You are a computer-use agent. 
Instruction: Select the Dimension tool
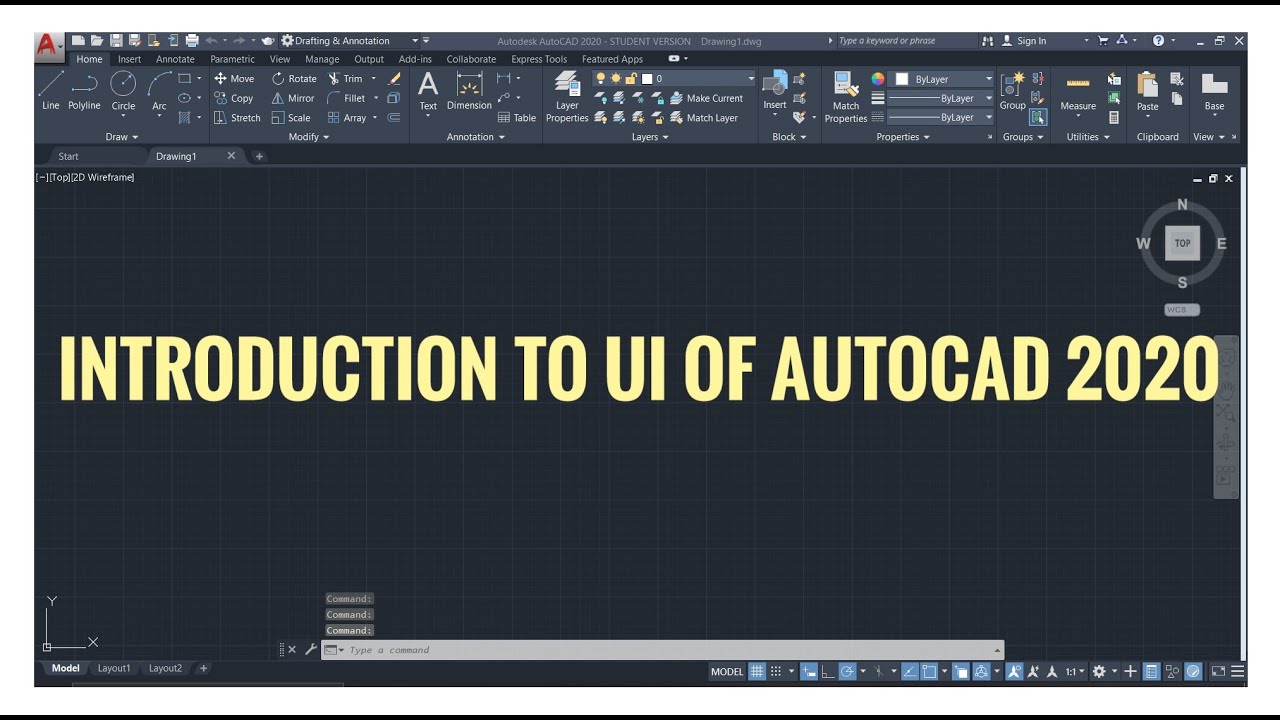pos(469,90)
